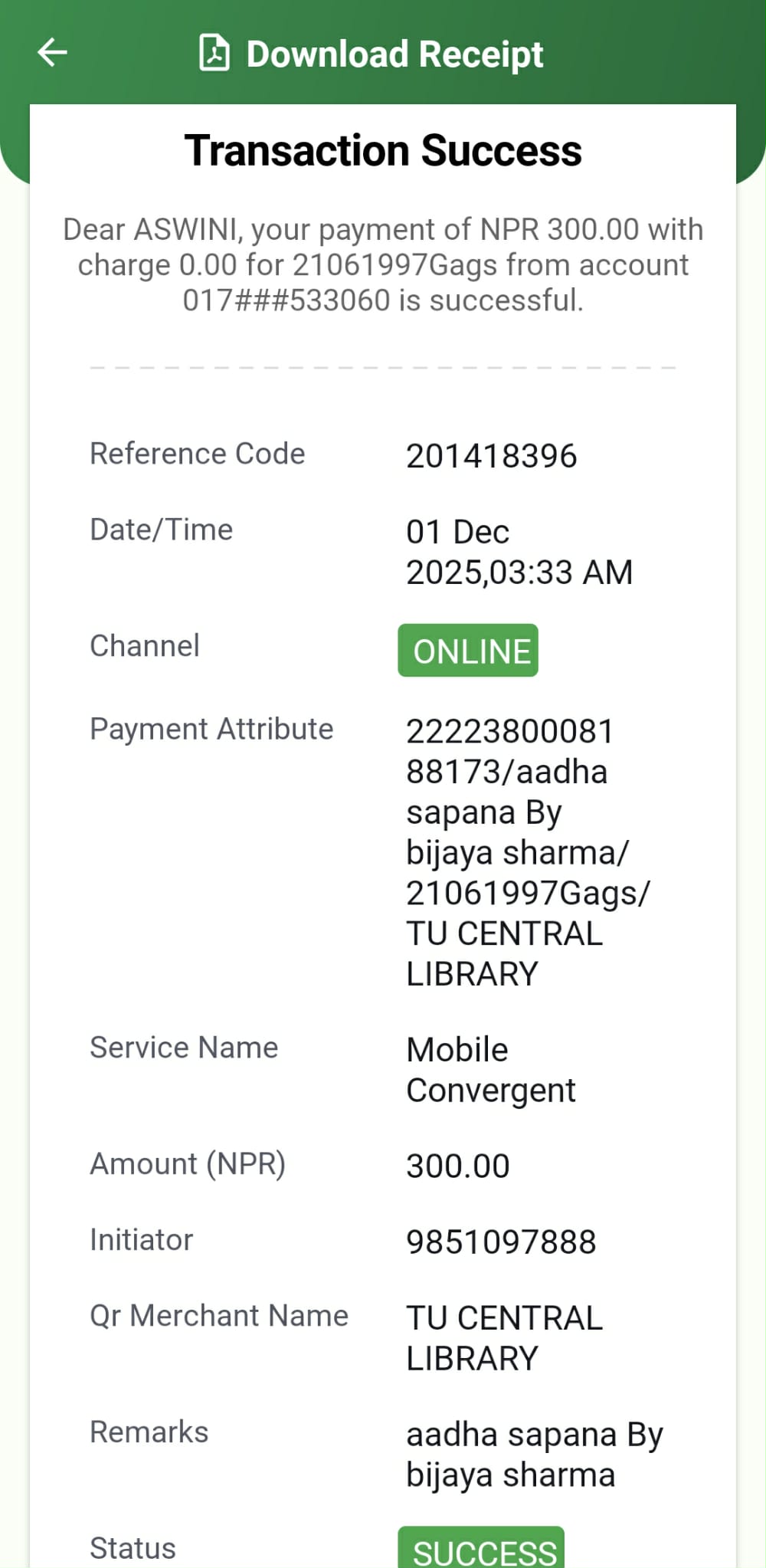Tap the Status label
The height and width of the screenshot is (1568, 766).
coord(133,1548)
